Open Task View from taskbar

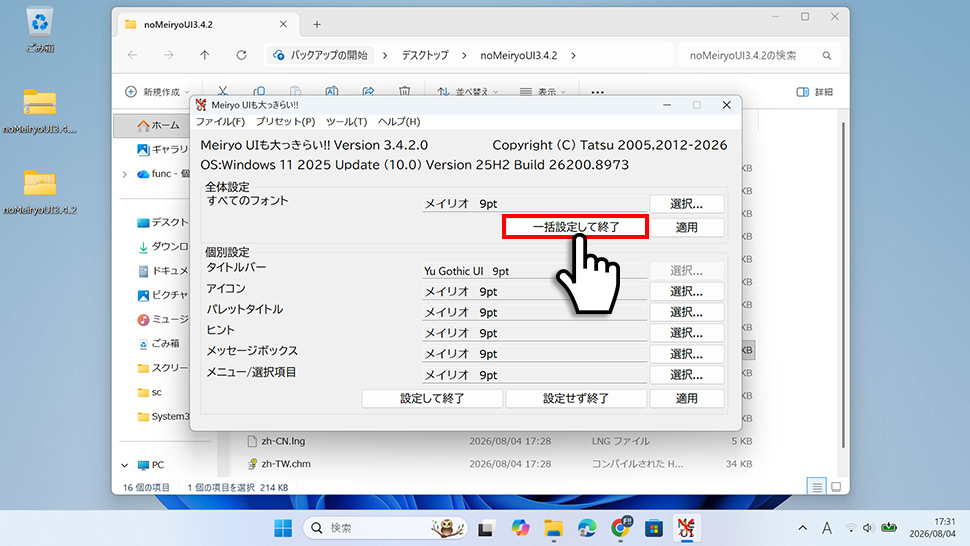pyautogui.click(x=486, y=528)
